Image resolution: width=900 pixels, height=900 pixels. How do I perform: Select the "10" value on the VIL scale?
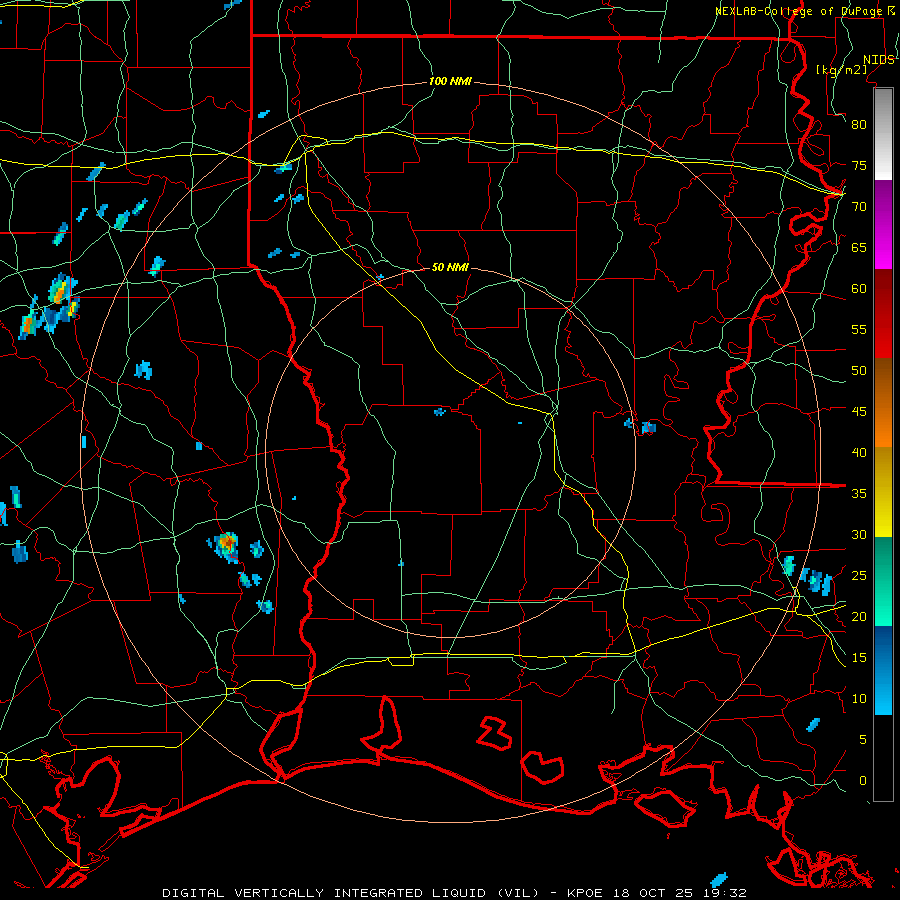tap(859, 699)
